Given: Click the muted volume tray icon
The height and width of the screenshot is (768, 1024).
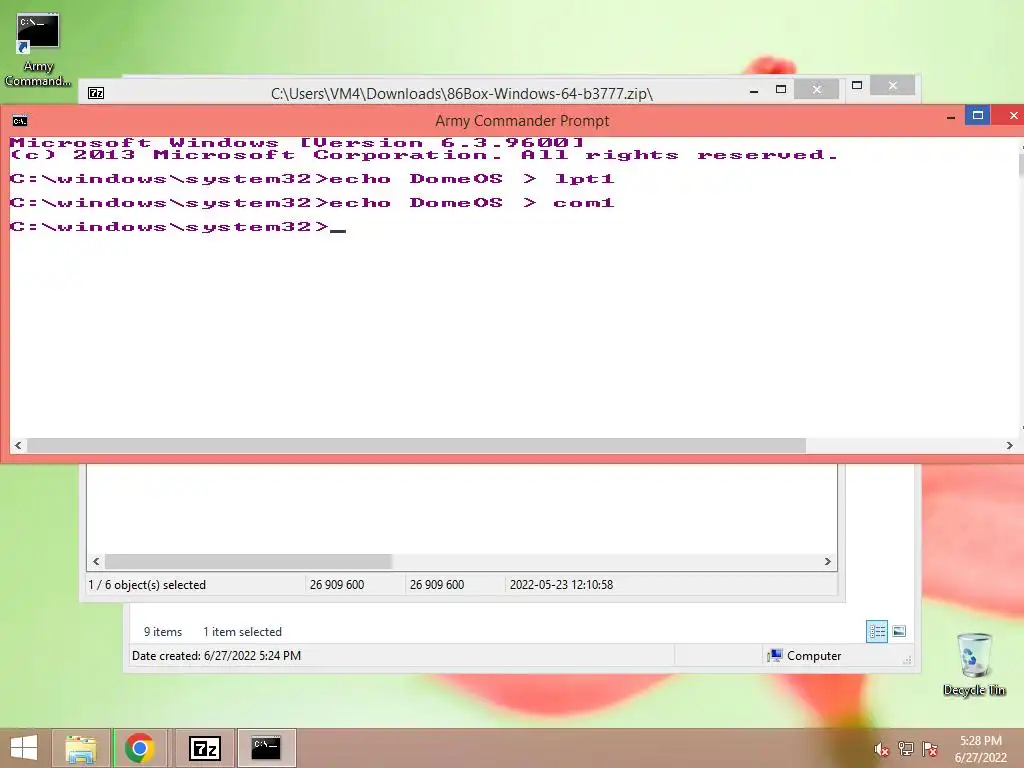Looking at the screenshot, I should (x=881, y=750).
